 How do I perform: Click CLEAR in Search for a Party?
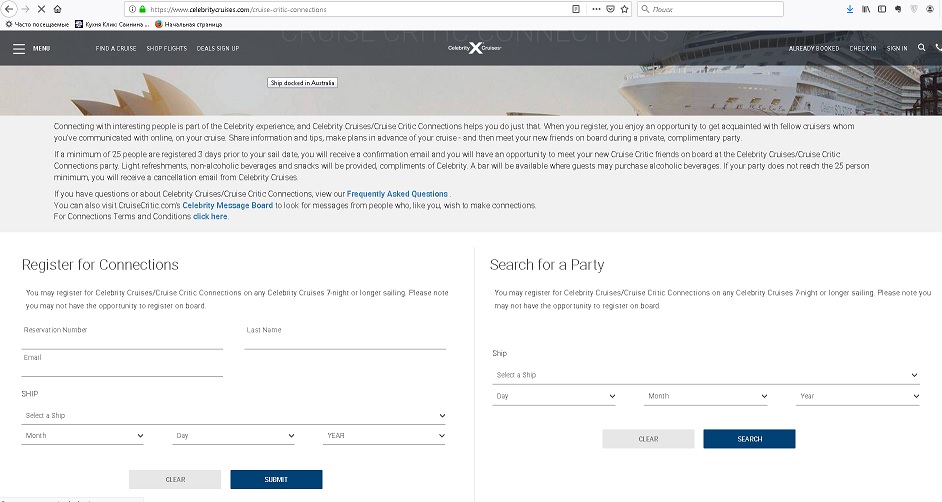648,439
